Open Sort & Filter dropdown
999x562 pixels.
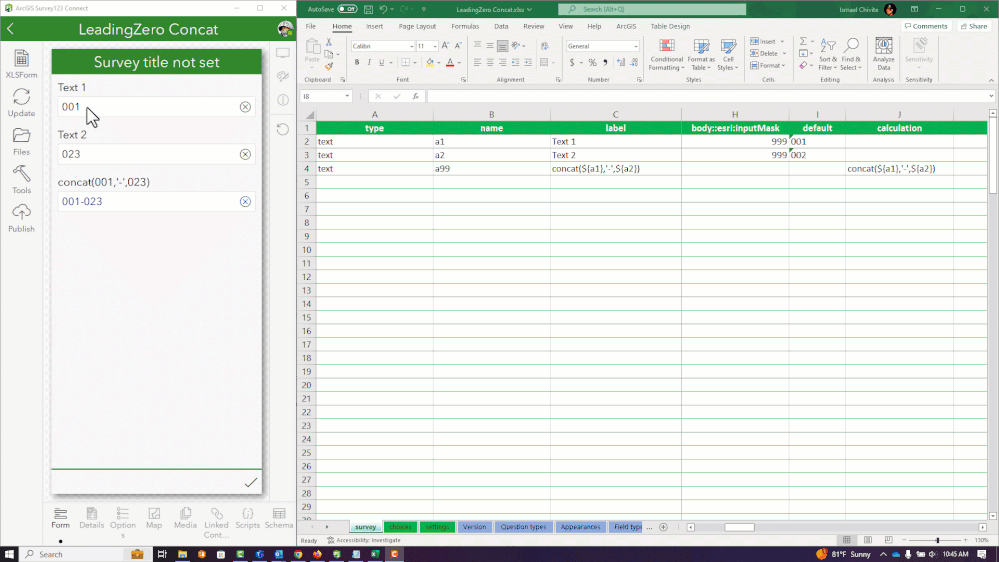pyautogui.click(x=827, y=54)
